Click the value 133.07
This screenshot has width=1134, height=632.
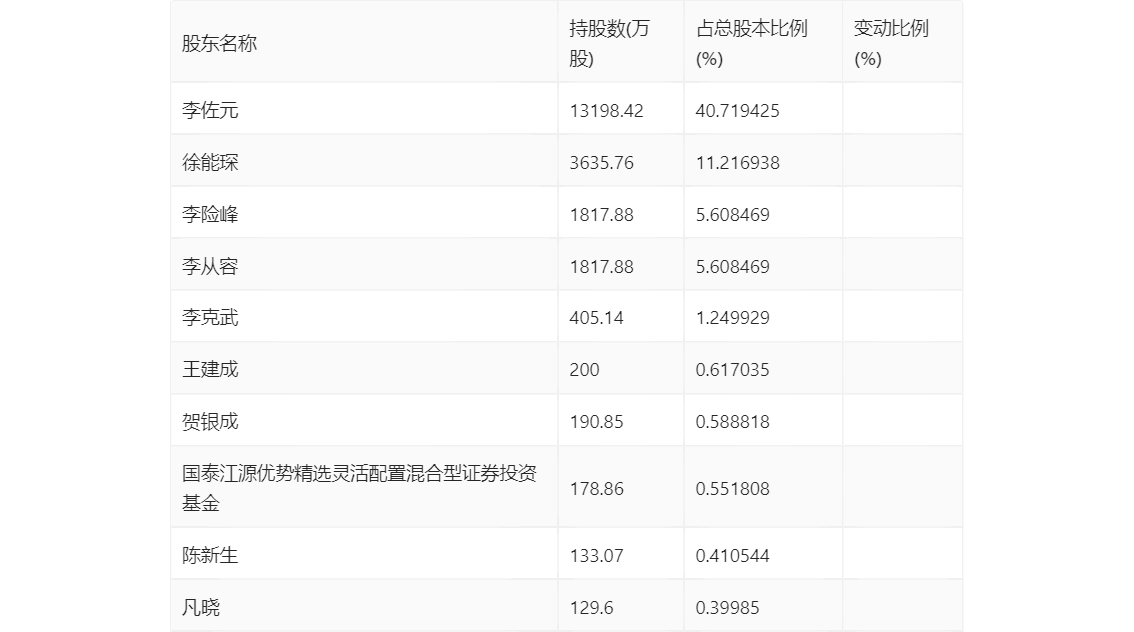click(x=596, y=555)
